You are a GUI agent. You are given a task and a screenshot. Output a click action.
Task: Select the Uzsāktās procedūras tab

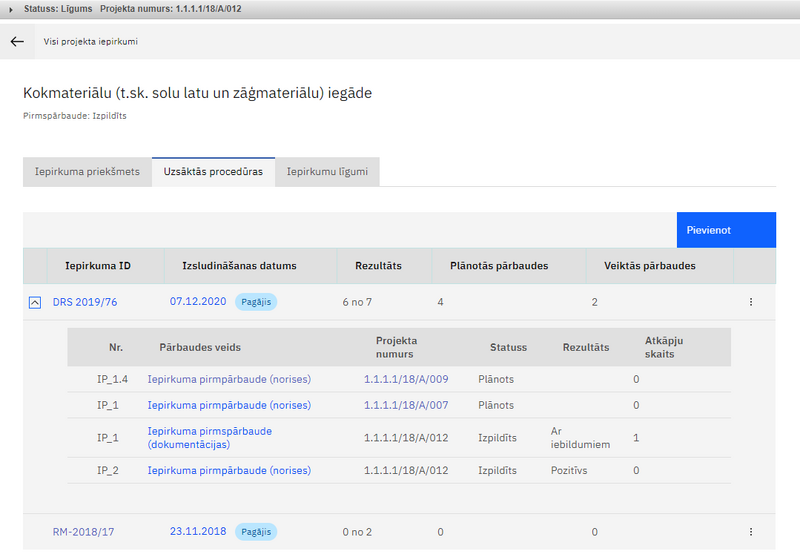[x=213, y=172]
